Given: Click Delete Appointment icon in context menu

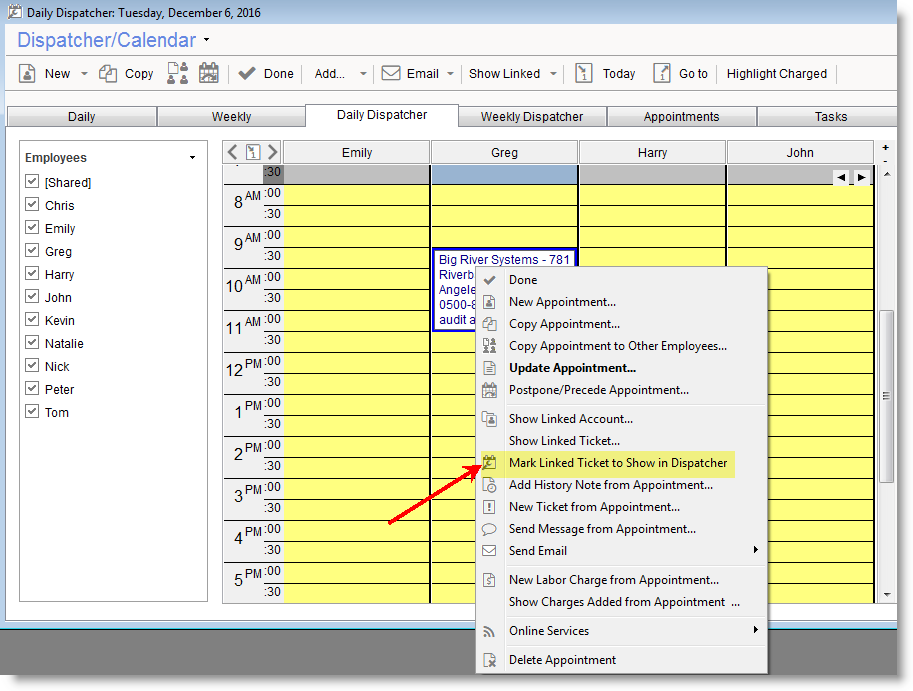Looking at the screenshot, I should tap(489, 660).
